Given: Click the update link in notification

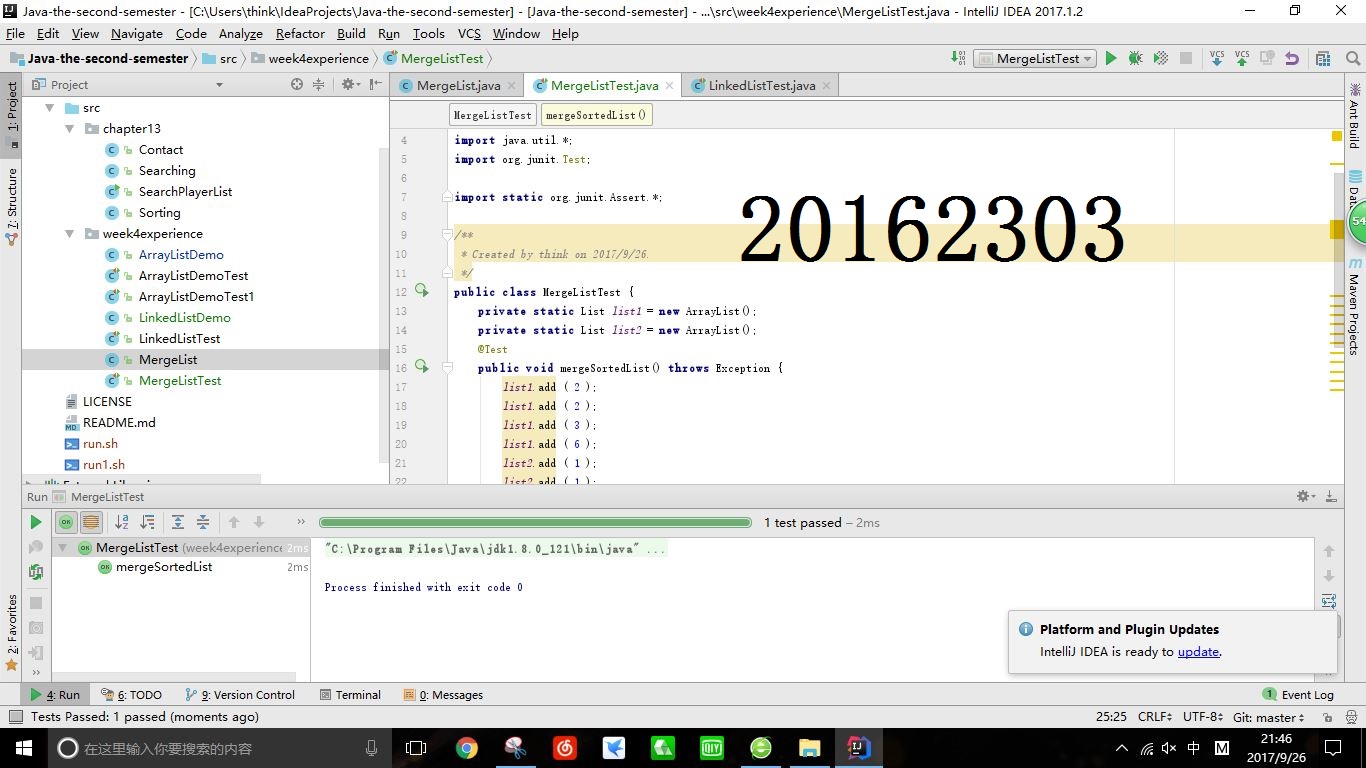Looking at the screenshot, I should pos(1198,652).
